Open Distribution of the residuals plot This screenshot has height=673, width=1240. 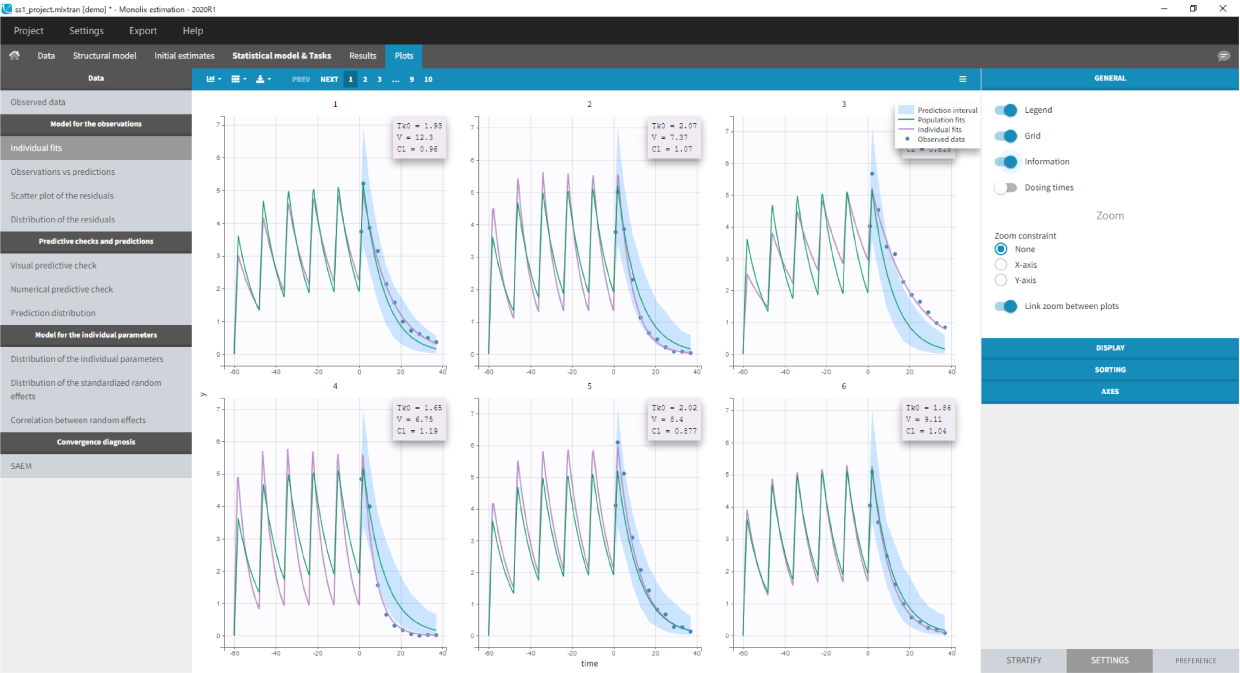click(96, 220)
